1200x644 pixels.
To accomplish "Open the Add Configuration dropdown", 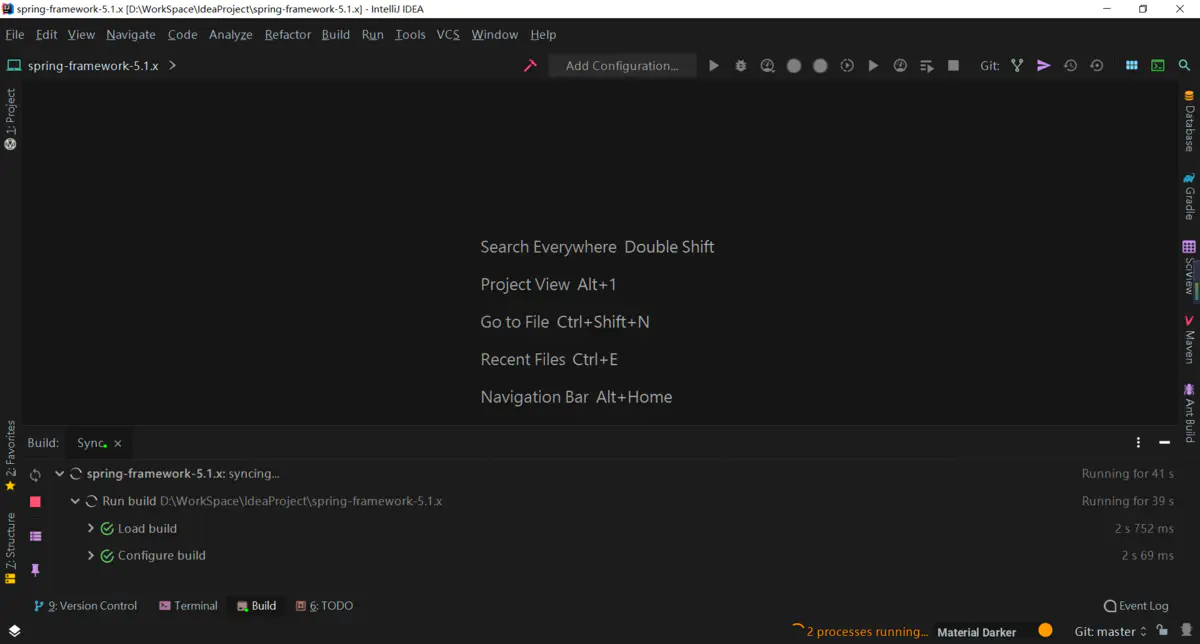I will [x=622, y=65].
